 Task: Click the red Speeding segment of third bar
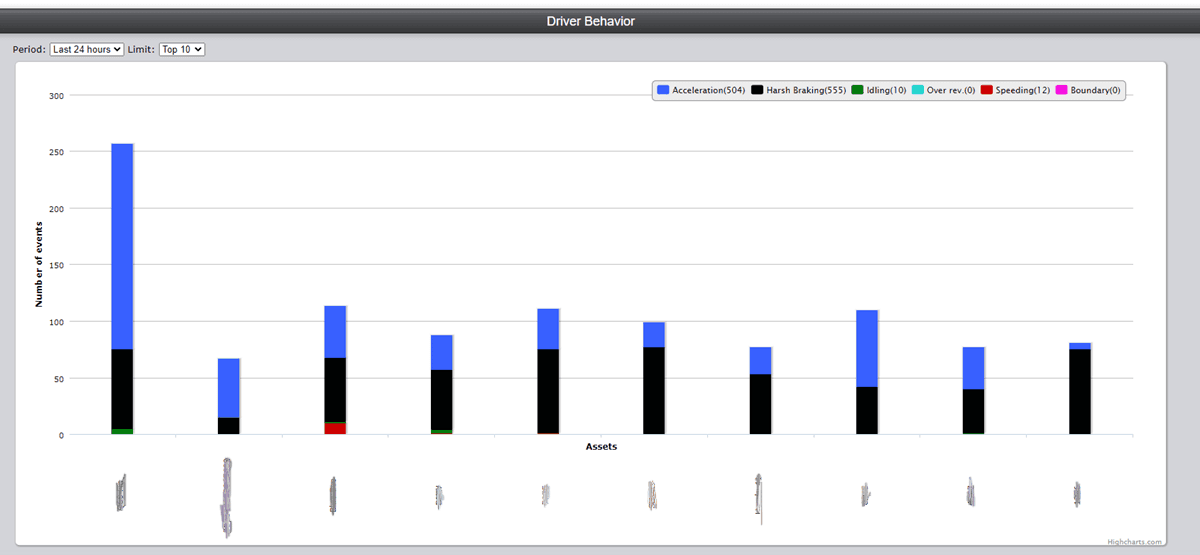(x=335, y=428)
